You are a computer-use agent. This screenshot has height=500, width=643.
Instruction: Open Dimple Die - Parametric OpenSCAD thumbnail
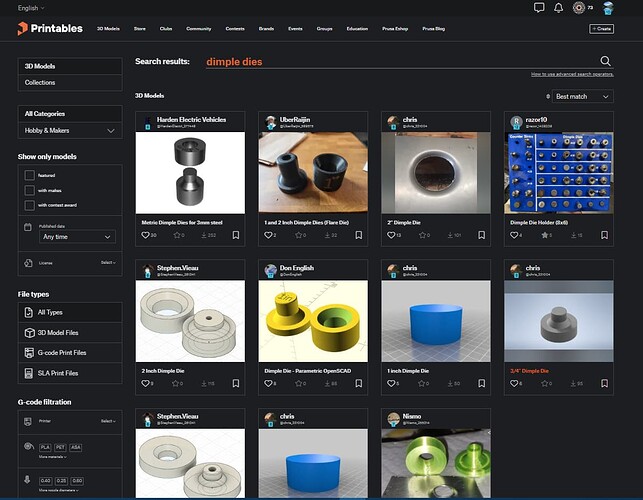pyautogui.click(x=313, y=321)
